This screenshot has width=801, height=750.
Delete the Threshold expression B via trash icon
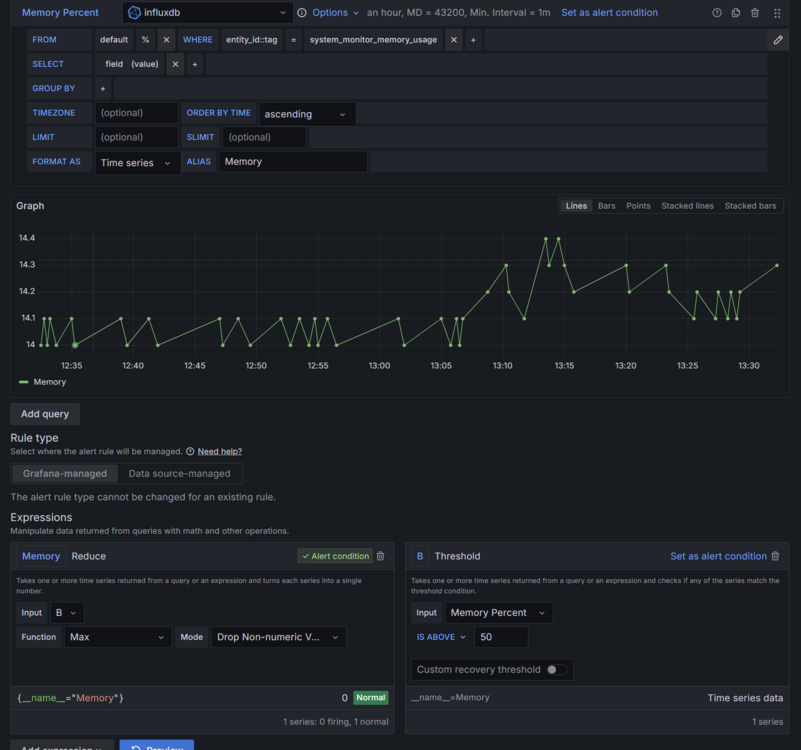click(775, 556)
